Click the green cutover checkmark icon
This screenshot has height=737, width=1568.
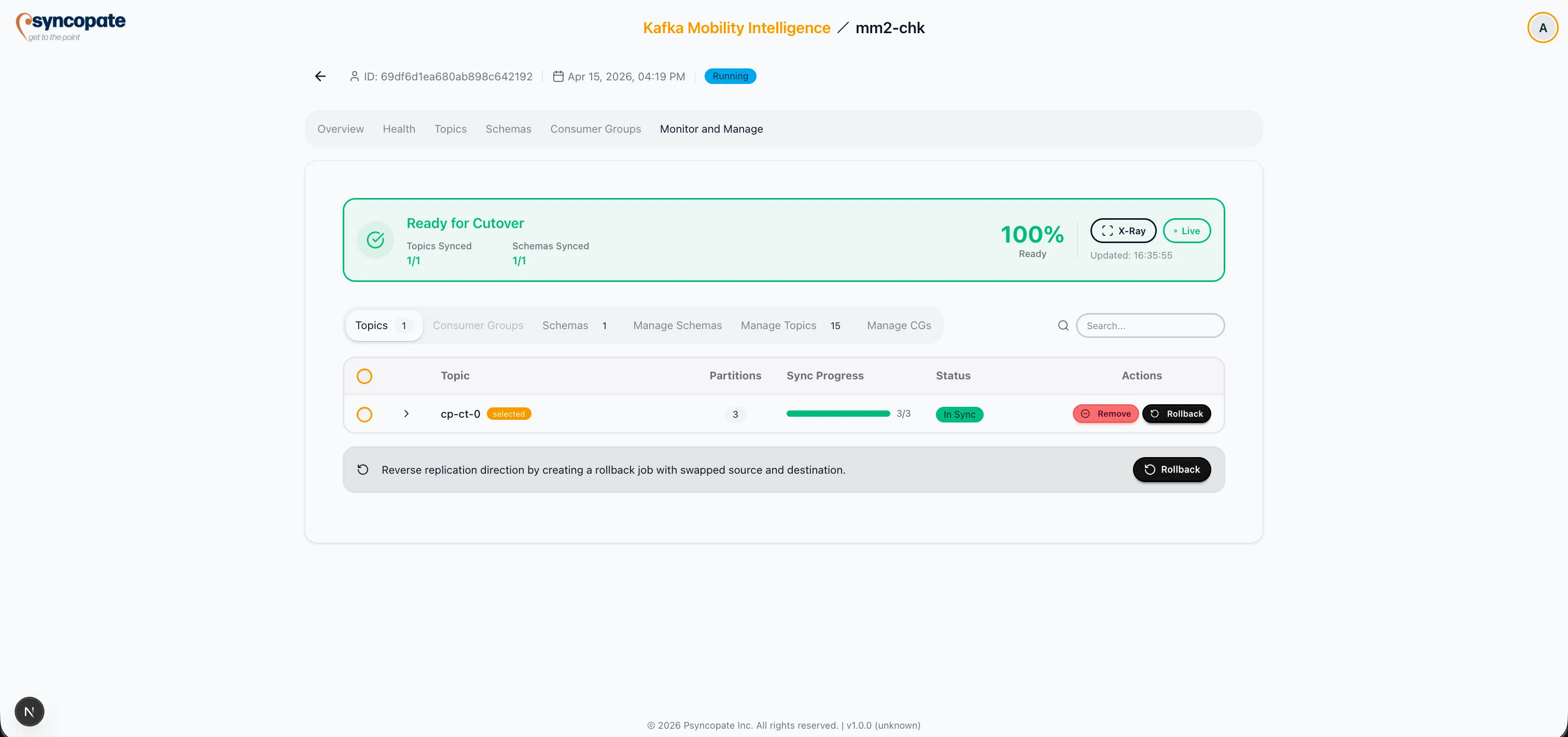(x=375, y=240)
